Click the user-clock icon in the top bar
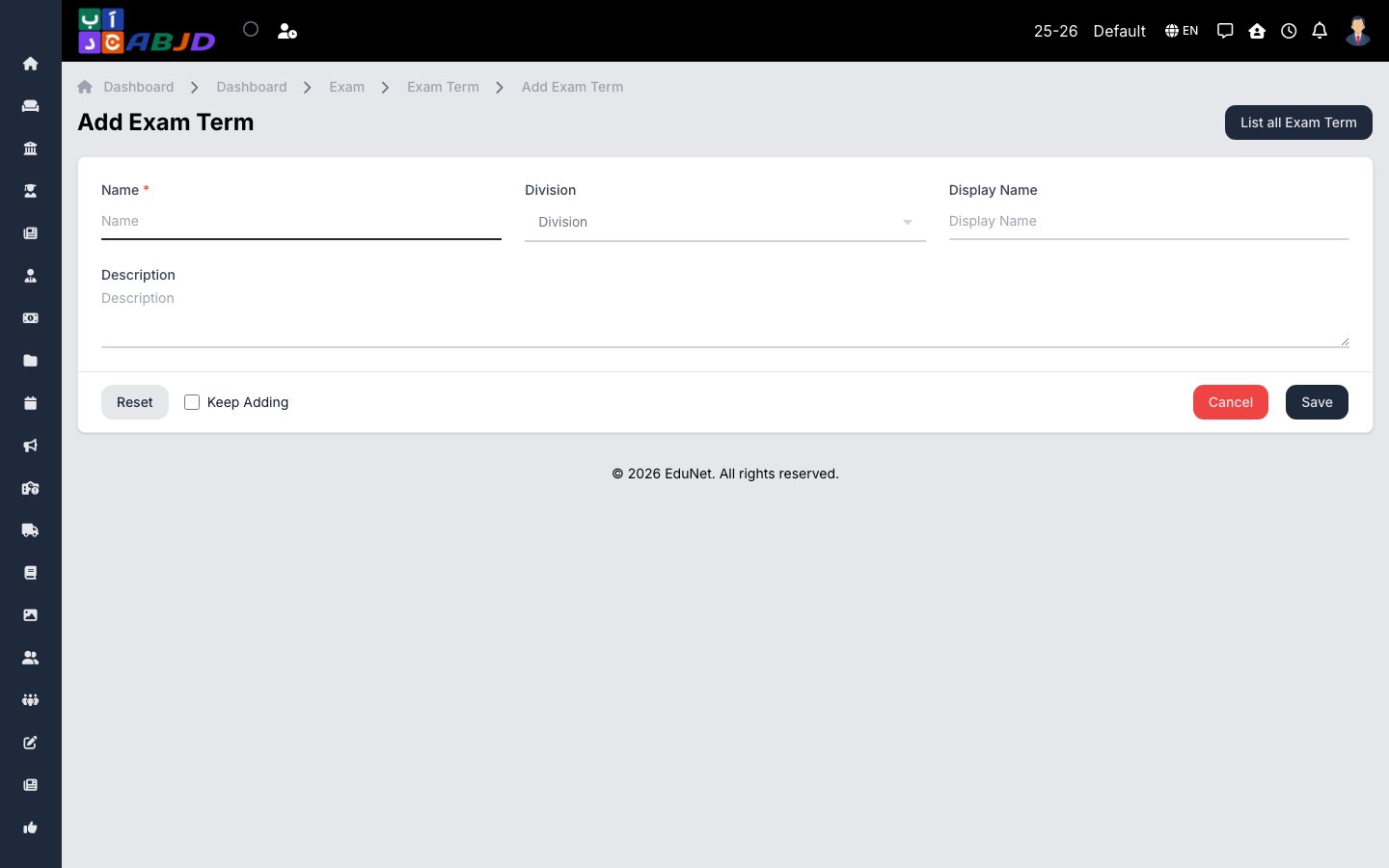Screen dimensions: 1389x868 click(287, 31)
